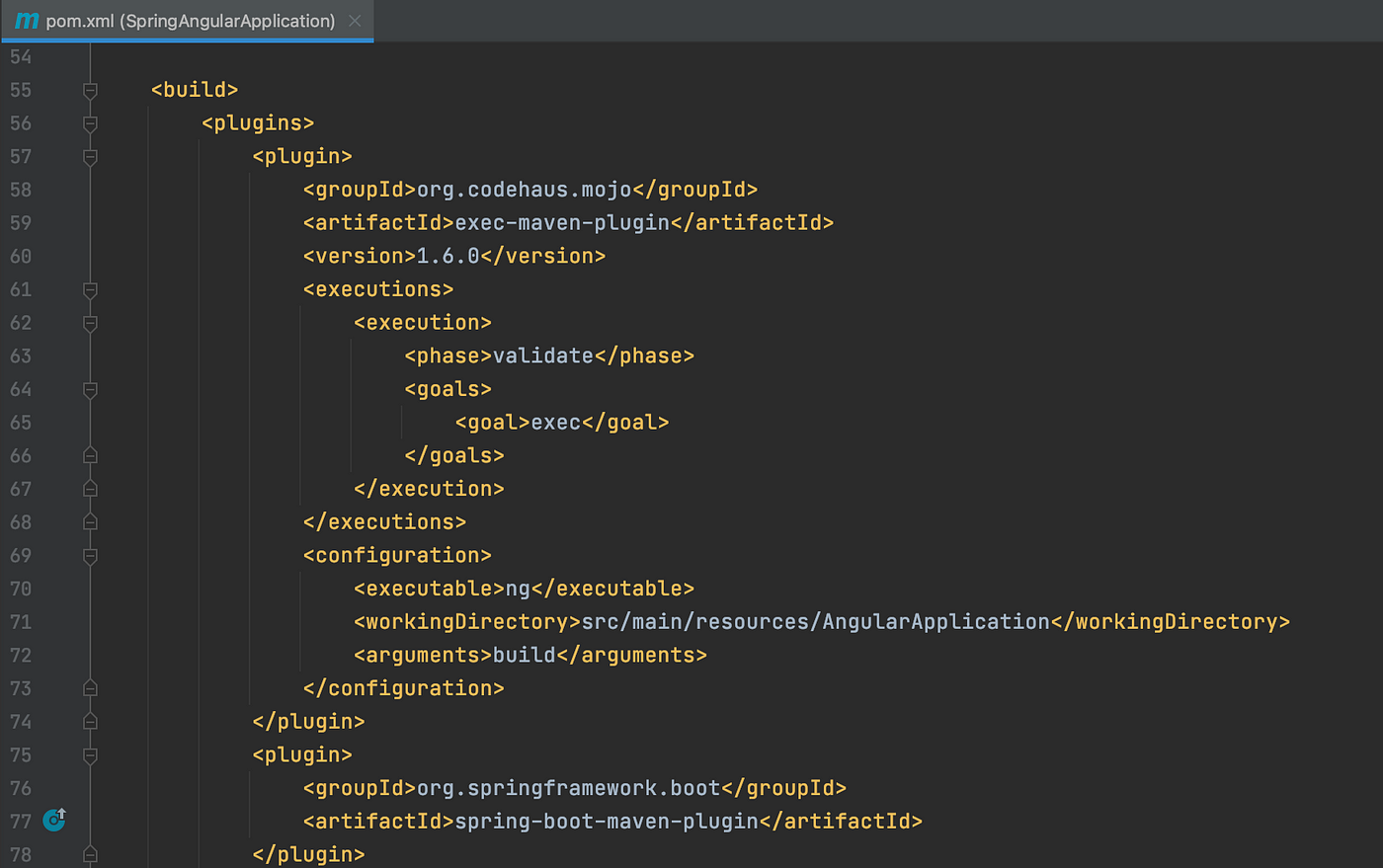Screen dimensions: 1383x868
Task: Click the opening <version> tag
Action: (x=360, y=257)
